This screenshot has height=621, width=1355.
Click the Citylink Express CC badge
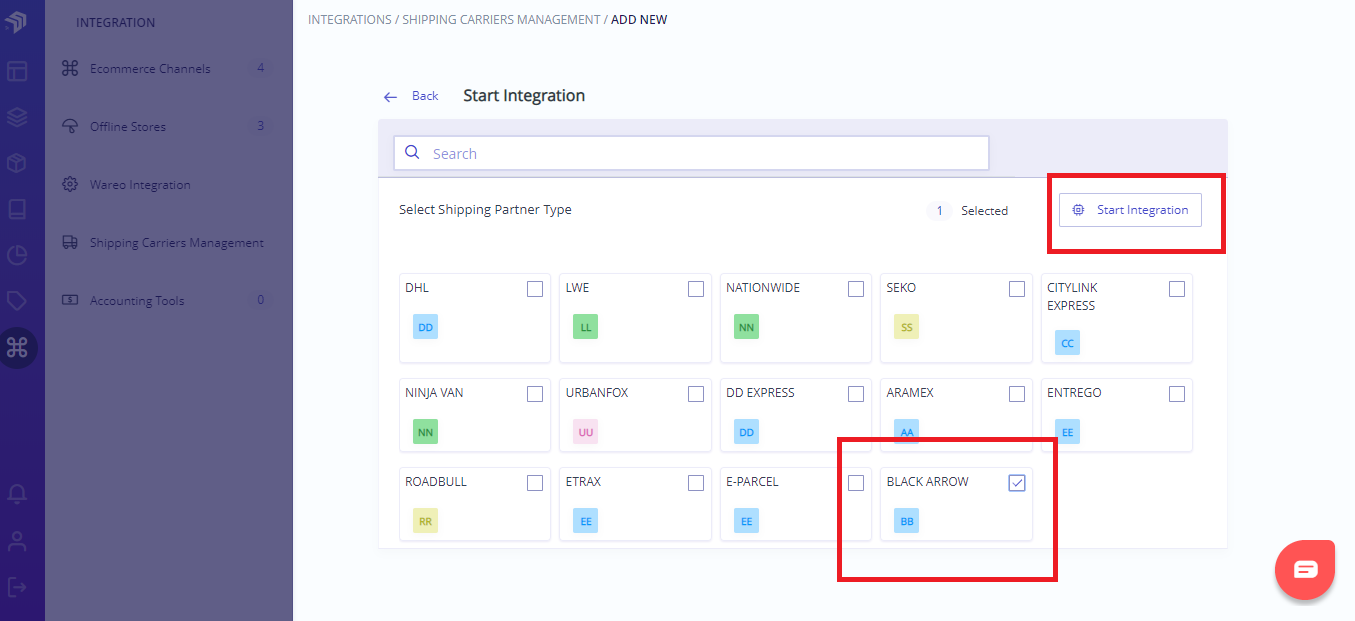tap(1067, 343)
